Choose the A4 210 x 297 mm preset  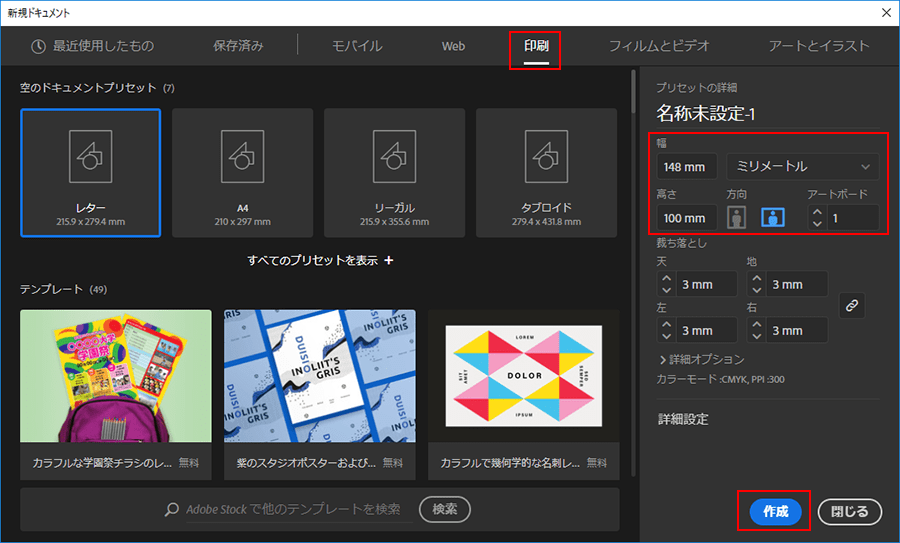tap(242, 173)
